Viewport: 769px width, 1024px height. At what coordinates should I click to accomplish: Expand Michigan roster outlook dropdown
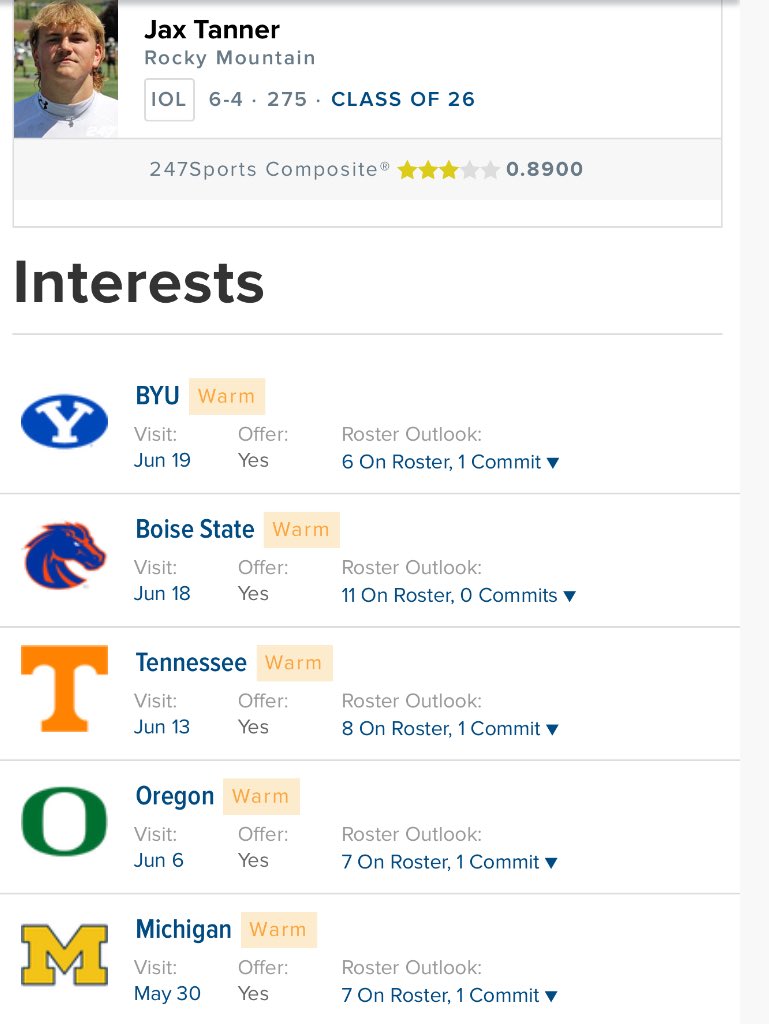pyautogui.click(x=450, y=995)
